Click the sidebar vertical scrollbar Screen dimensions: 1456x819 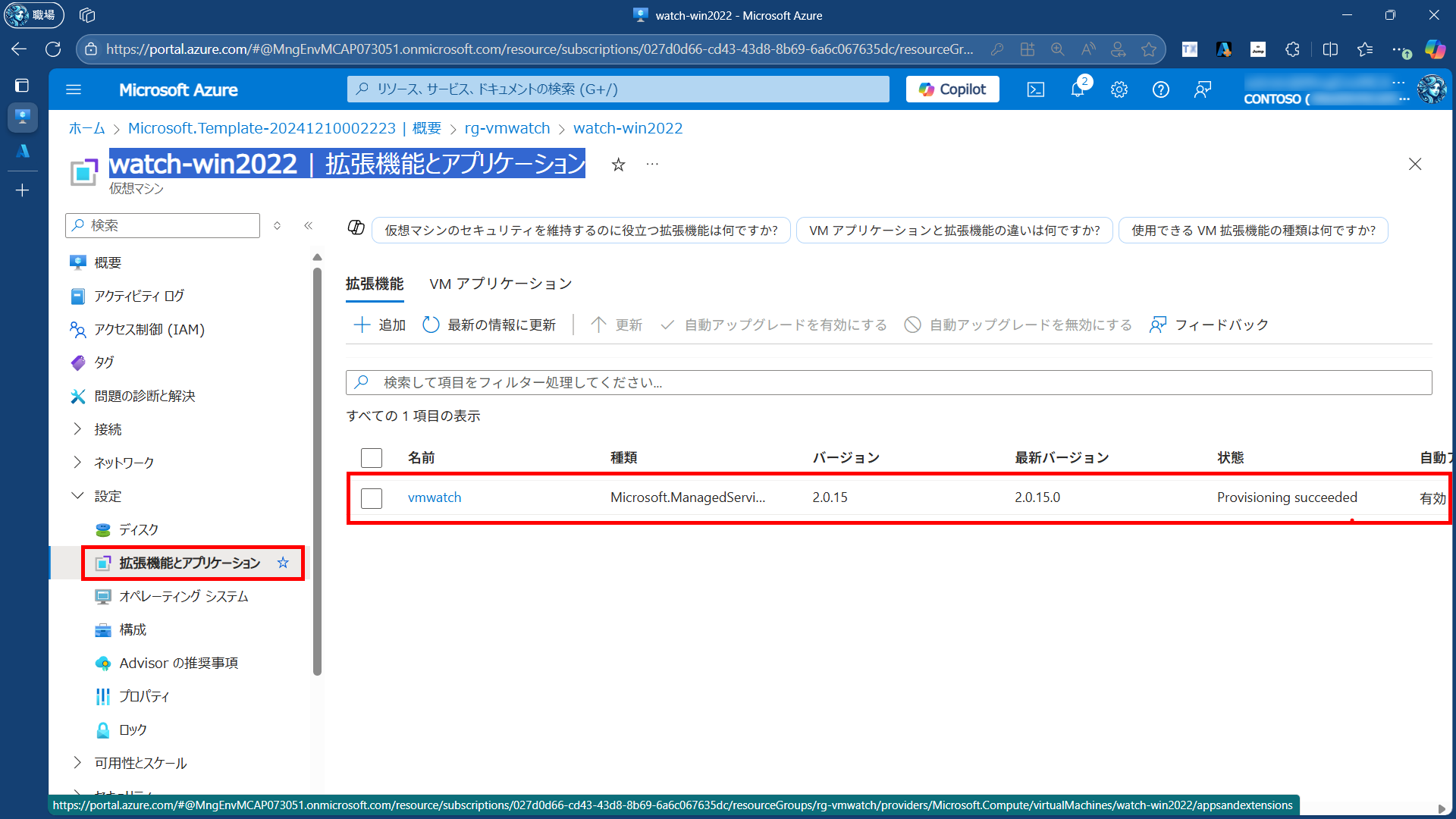[317, 470]
